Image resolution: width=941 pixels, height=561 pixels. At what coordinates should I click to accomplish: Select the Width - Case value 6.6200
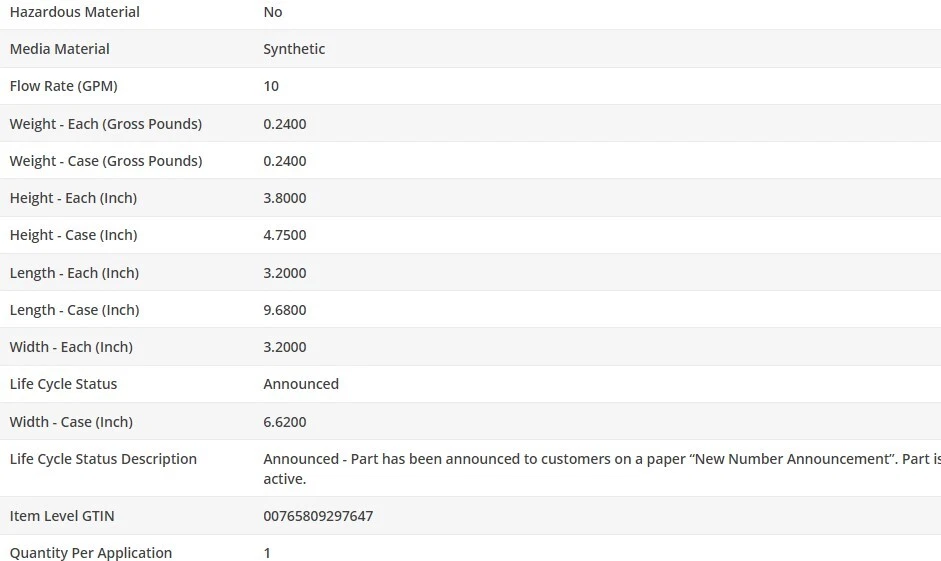point(285,422)
